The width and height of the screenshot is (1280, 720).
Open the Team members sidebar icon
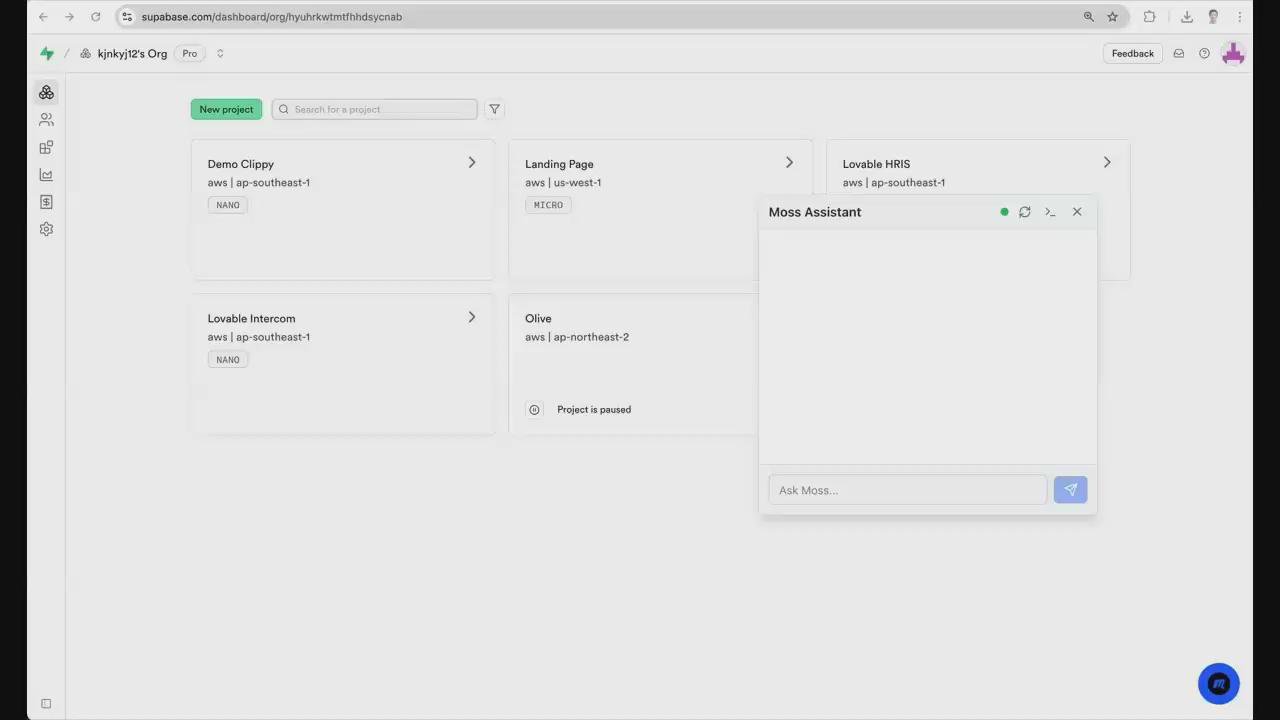46,120
